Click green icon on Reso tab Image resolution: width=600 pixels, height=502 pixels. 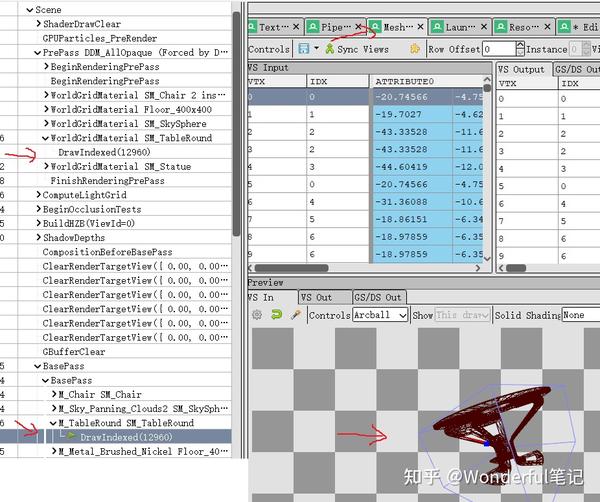tap(501, 27)
